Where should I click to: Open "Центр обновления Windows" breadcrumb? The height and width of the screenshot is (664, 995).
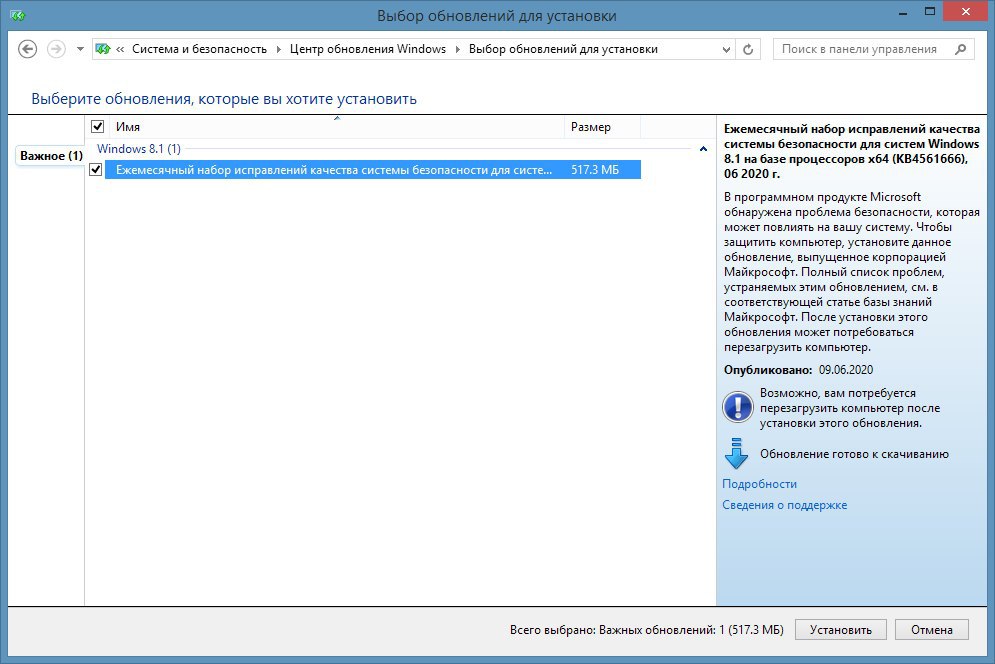coord(367,49)
